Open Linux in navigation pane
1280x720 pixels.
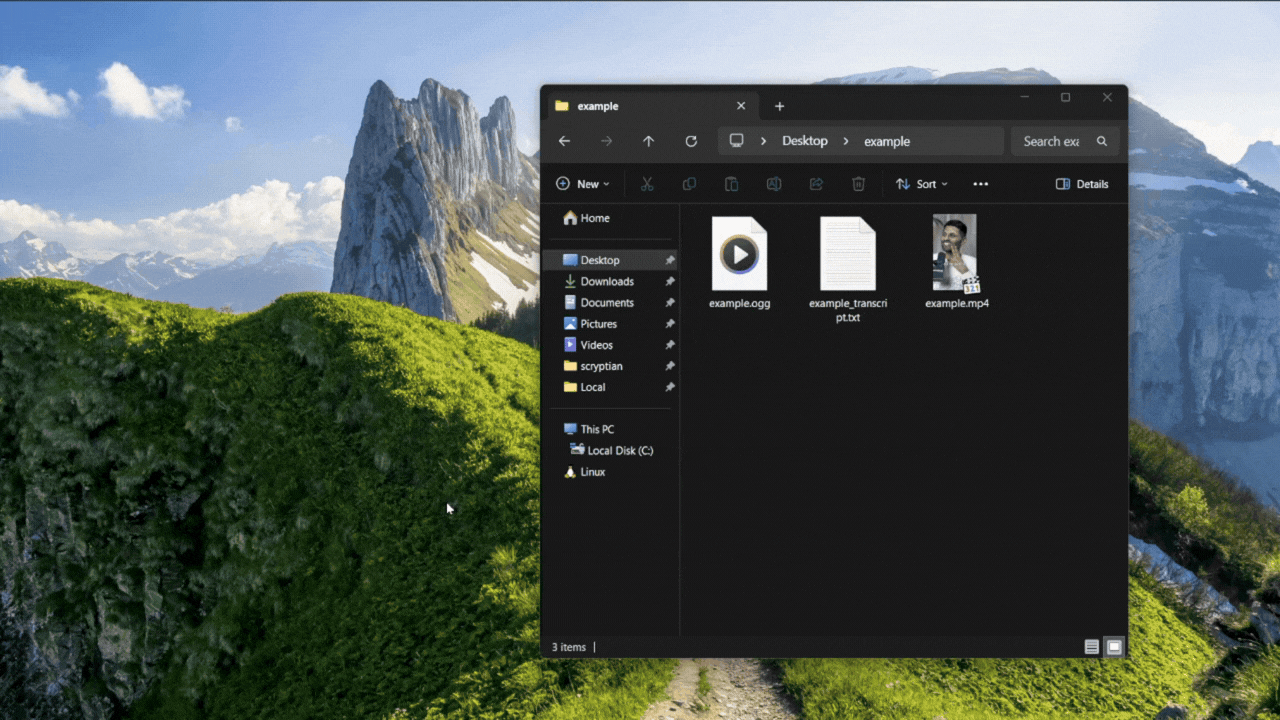(x=585, y=472)
